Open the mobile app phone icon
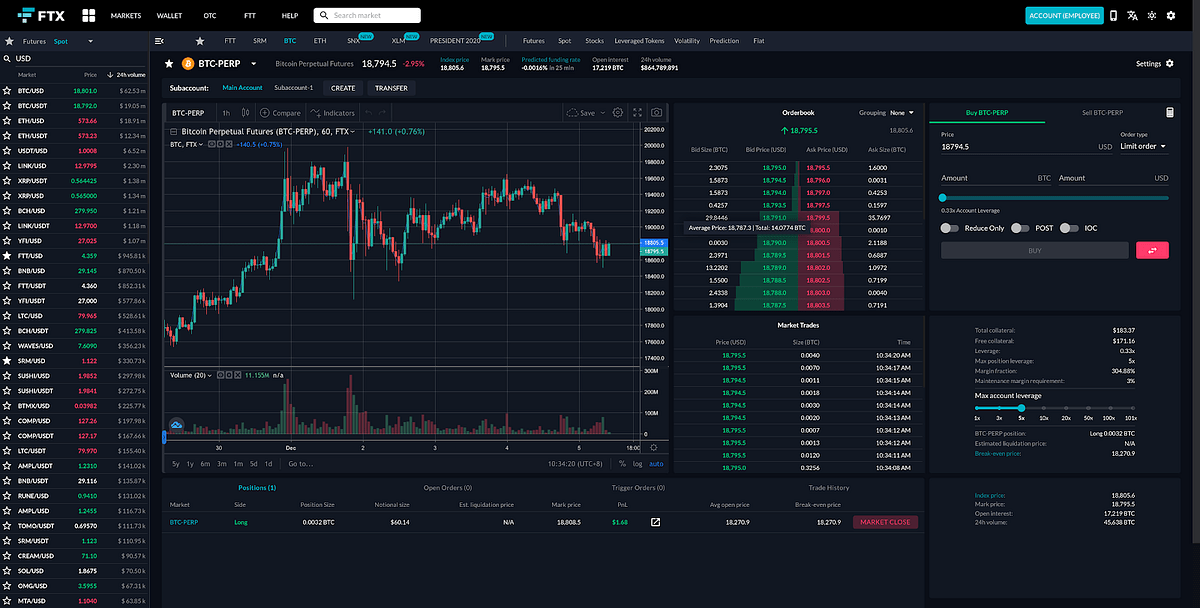Screen dimensions: 1200x608 pyautogui.click(x=1112, y=16)
